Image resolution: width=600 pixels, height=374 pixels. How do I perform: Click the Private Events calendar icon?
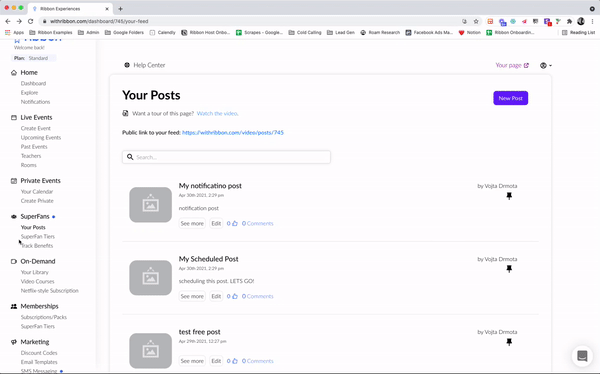pos(14,181)
